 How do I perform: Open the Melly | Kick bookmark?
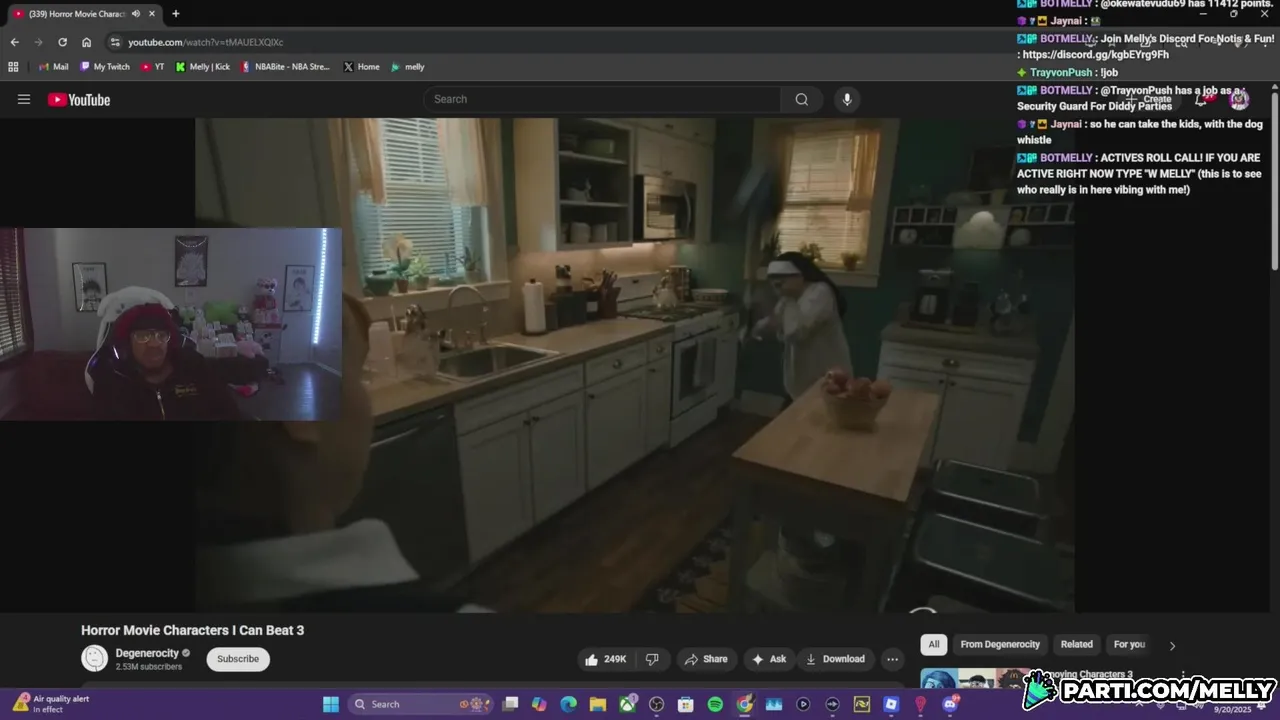[202, 67]
